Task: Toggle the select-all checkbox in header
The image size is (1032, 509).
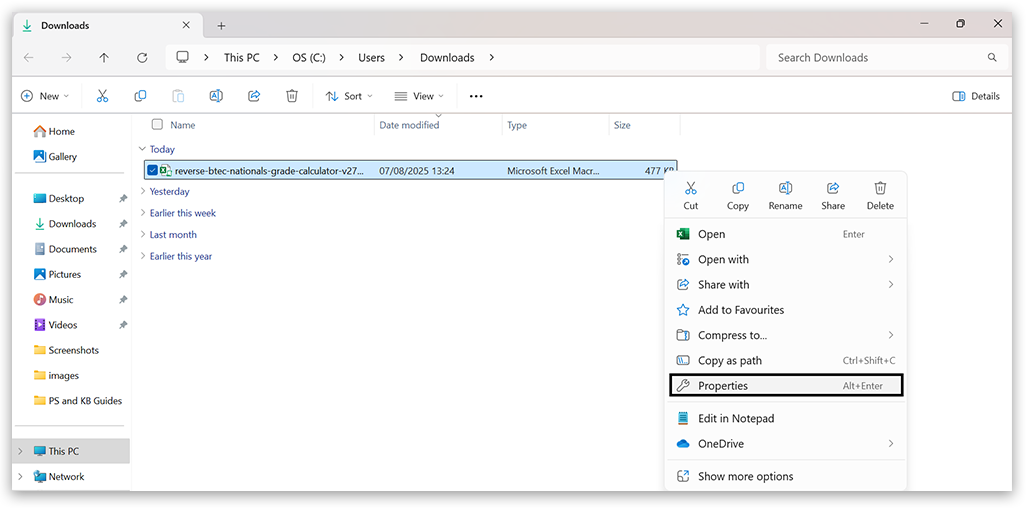Action: tap(157, 125)
